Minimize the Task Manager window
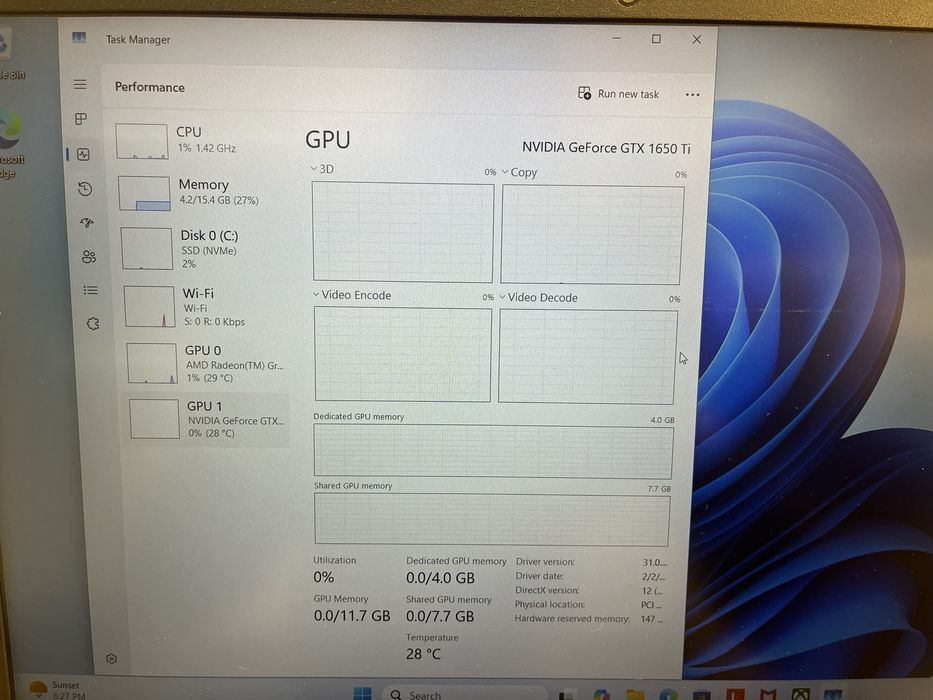The width and height of the screenshot is (933, 700). click(x=616, y=39)
